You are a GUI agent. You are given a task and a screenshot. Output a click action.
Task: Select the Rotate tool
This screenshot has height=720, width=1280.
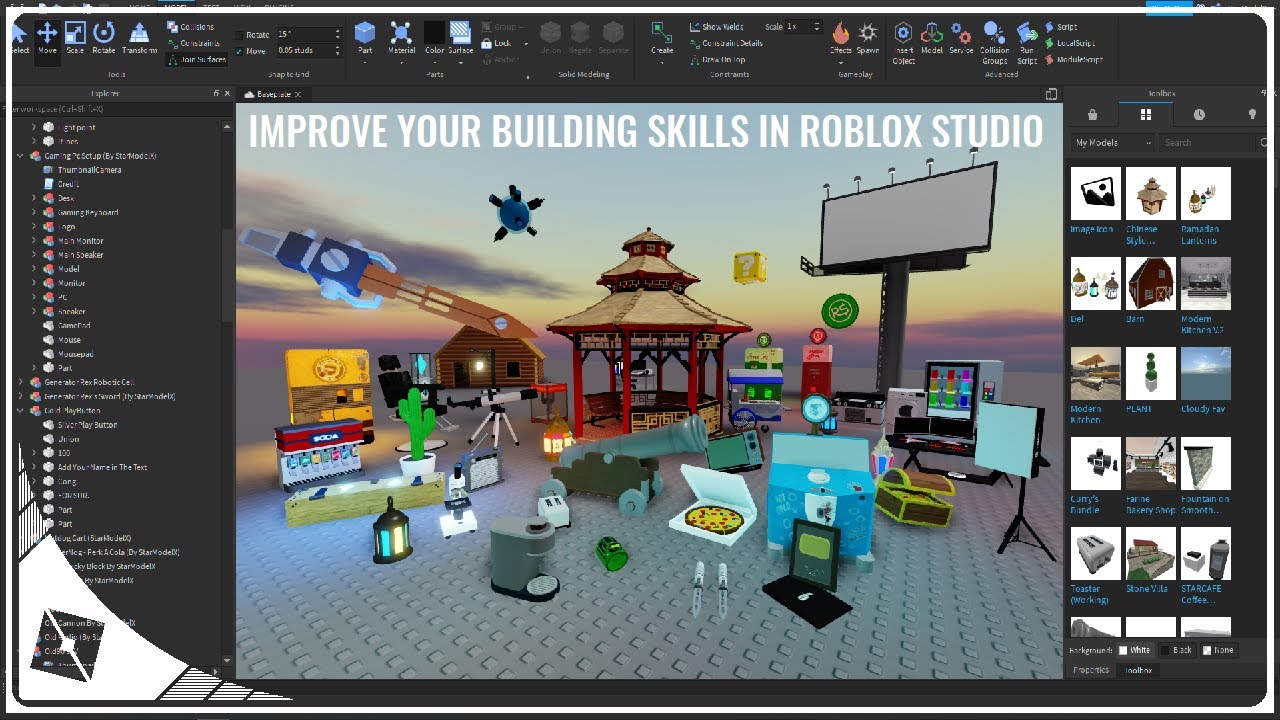pyautogui.click(x=104, y=39)
